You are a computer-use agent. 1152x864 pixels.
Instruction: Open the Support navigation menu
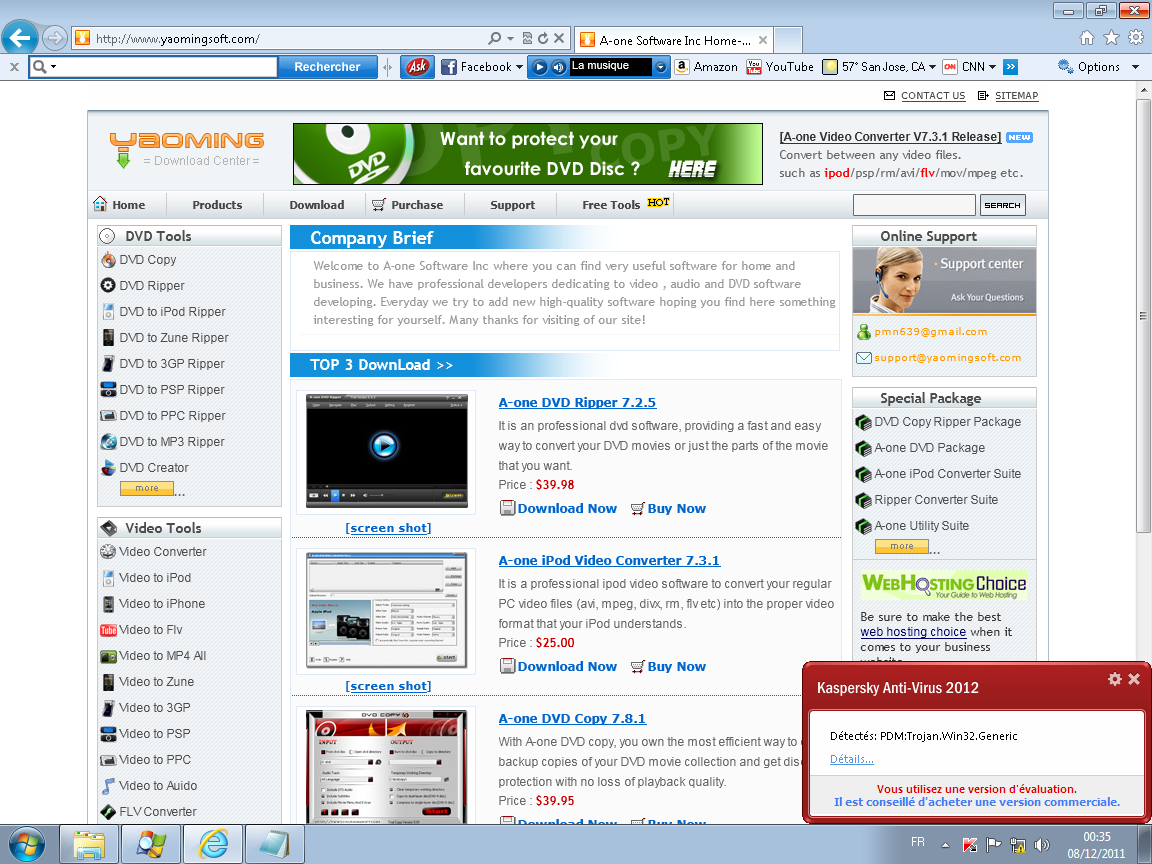click(x=512, y=205)
